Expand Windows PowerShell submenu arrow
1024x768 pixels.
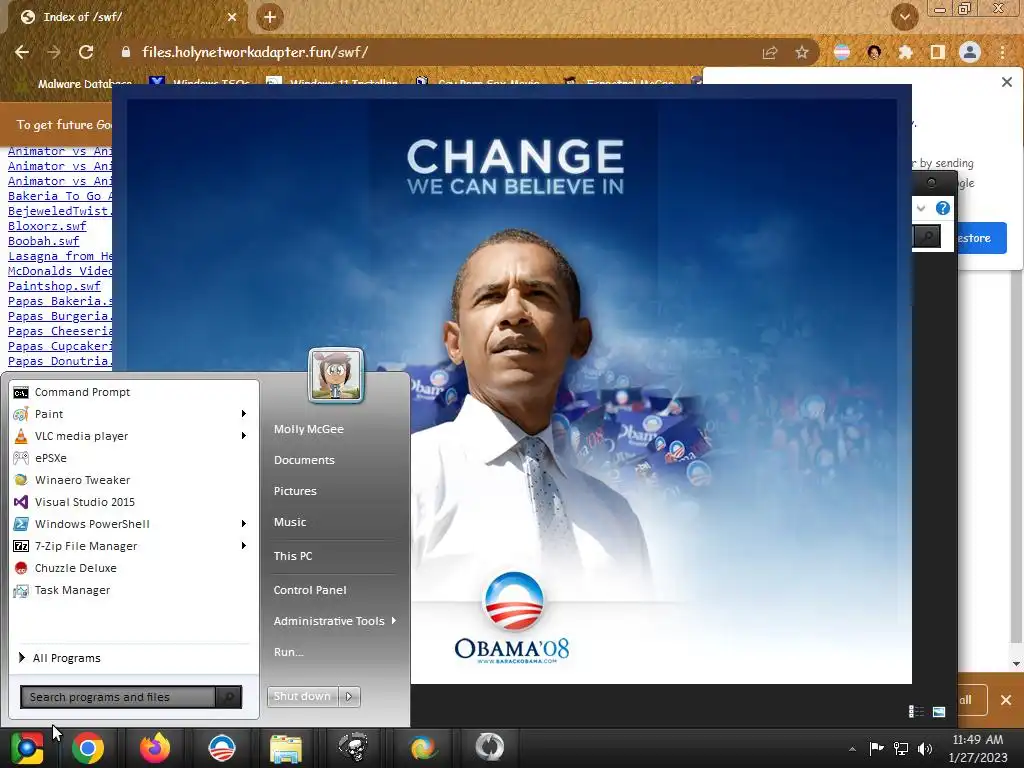click(x=244, y=524)
